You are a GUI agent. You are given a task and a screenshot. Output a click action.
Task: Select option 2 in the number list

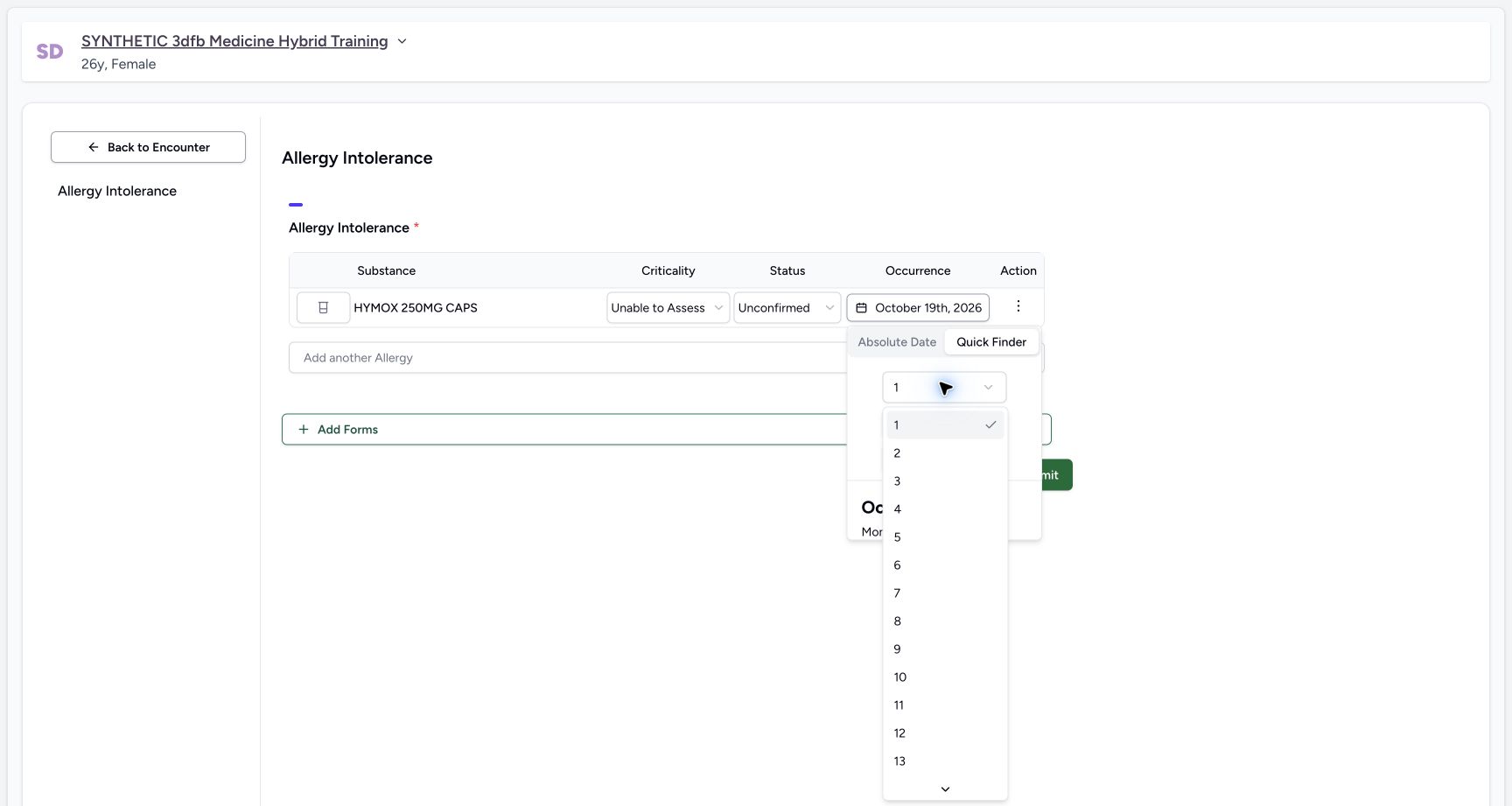click(945, 453)
